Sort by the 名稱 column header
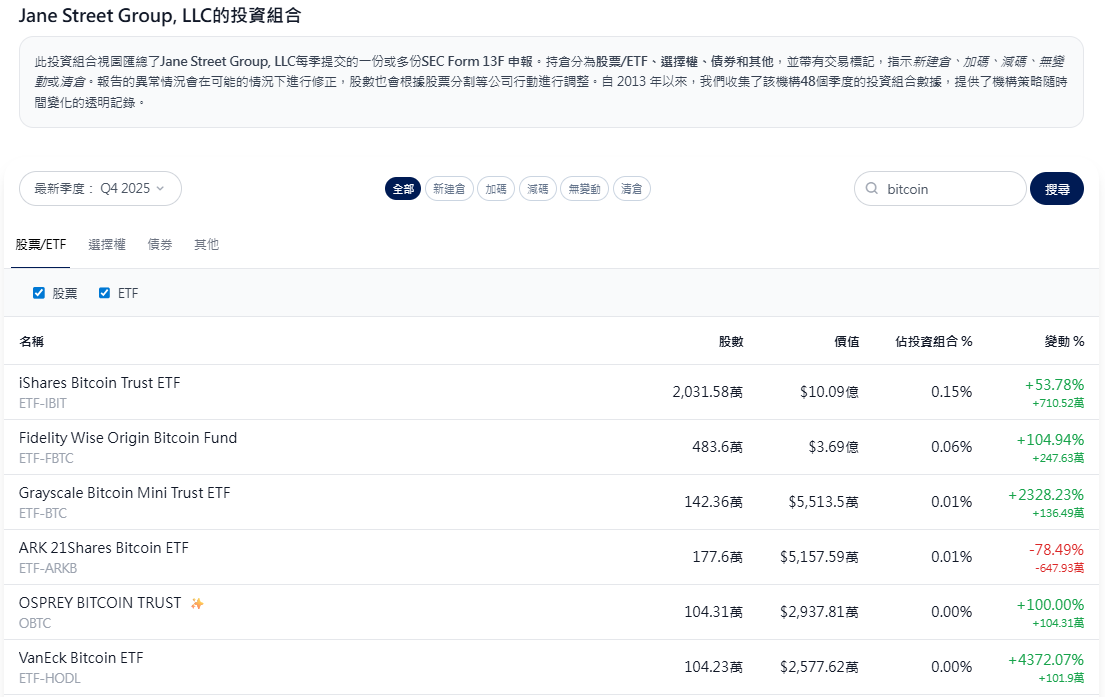The width and height of the screenshot is (1105, 697). click(x=32, y=342)
